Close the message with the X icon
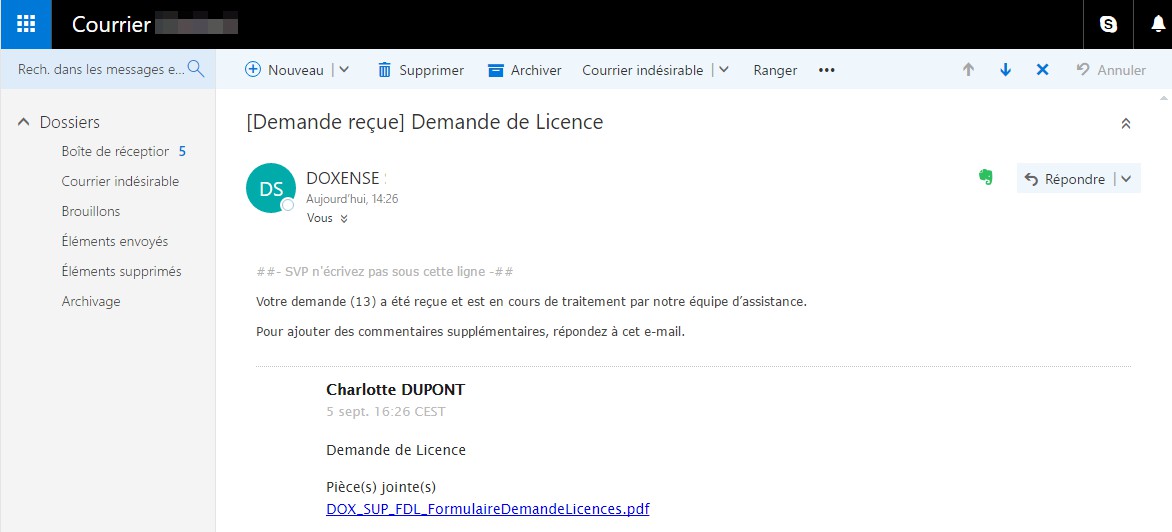This screenshot has height=532, width=1172. [x=1042, y=70]
